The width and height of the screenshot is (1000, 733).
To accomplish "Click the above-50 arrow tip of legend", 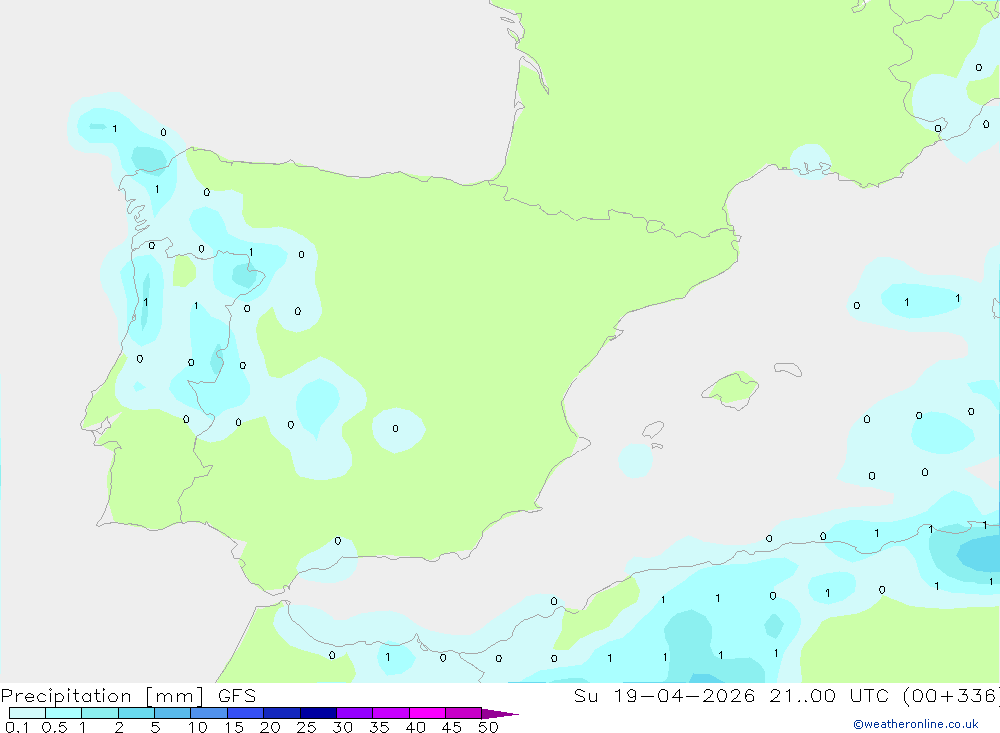I will [x=501, y=713].
